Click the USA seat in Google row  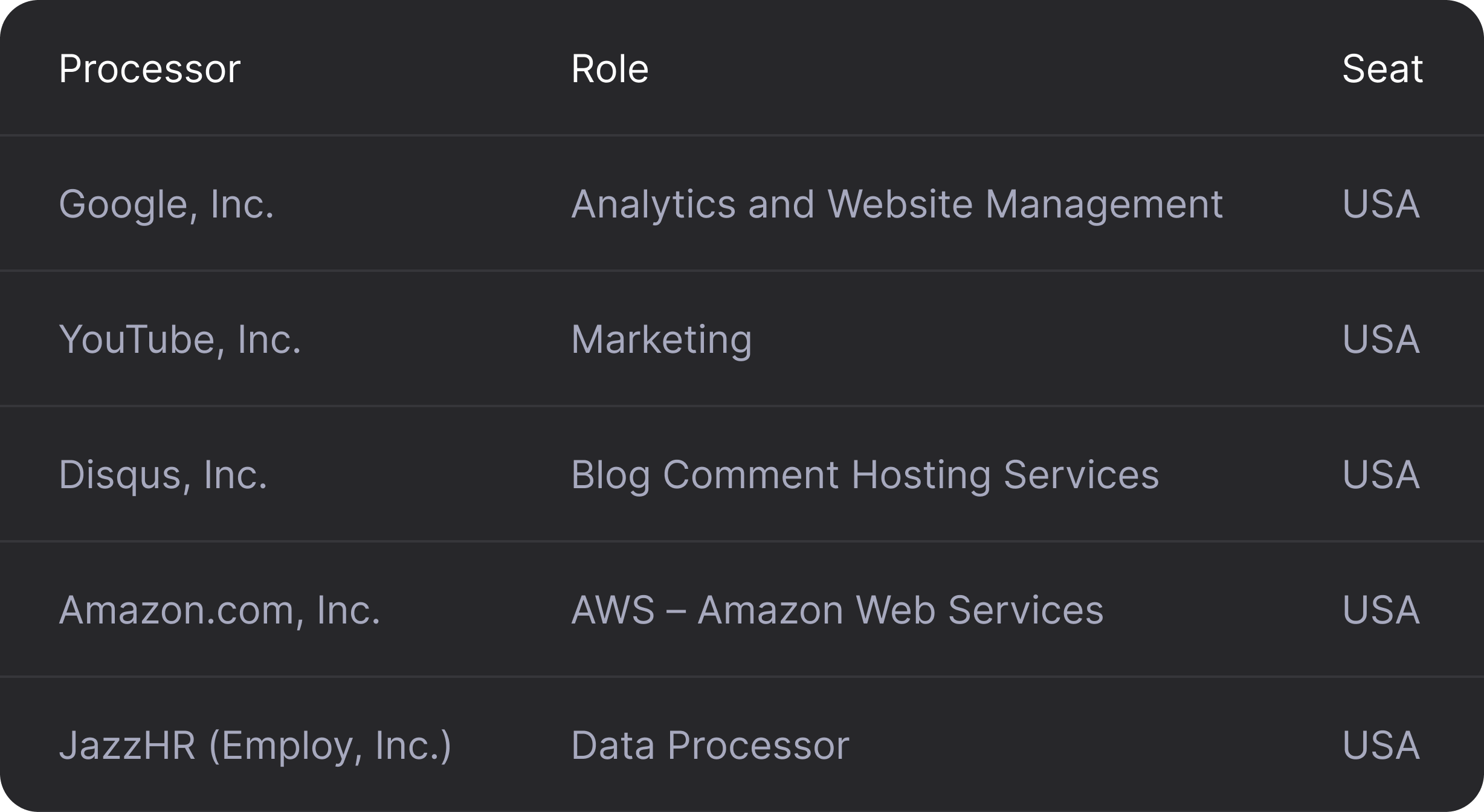(1381, 204)
